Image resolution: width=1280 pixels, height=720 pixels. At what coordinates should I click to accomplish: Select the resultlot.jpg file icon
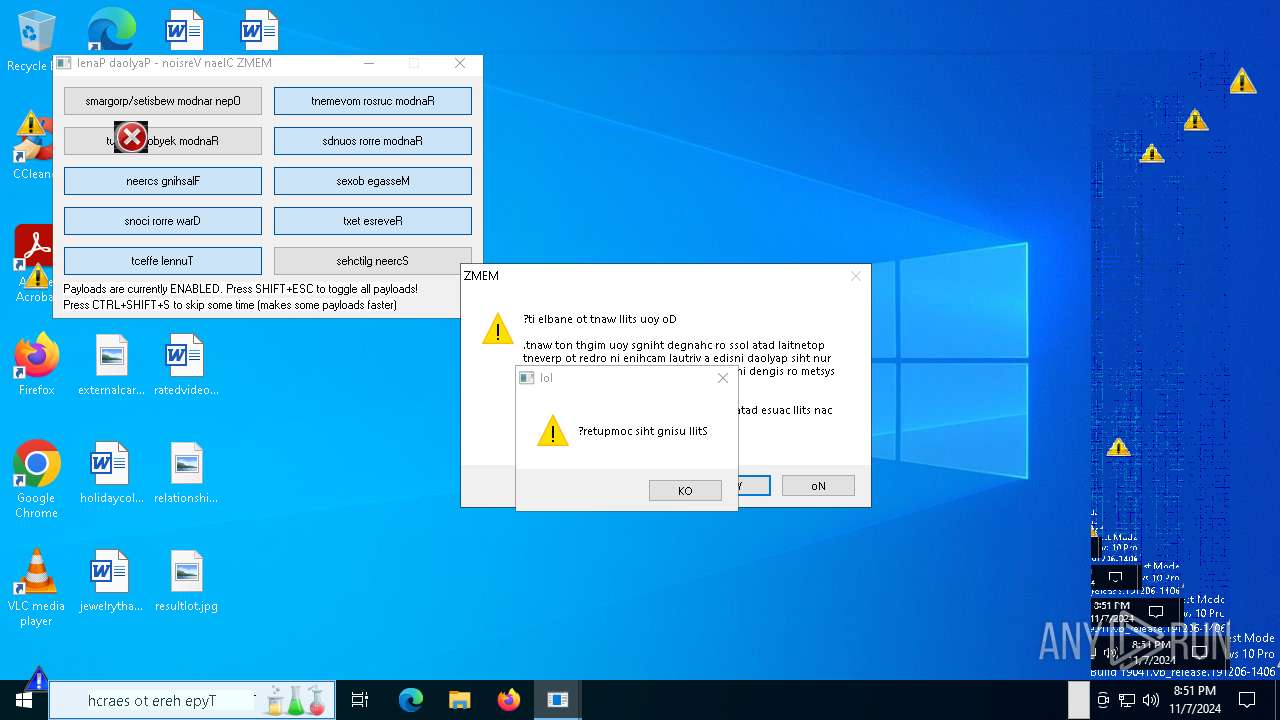point(186,581)
